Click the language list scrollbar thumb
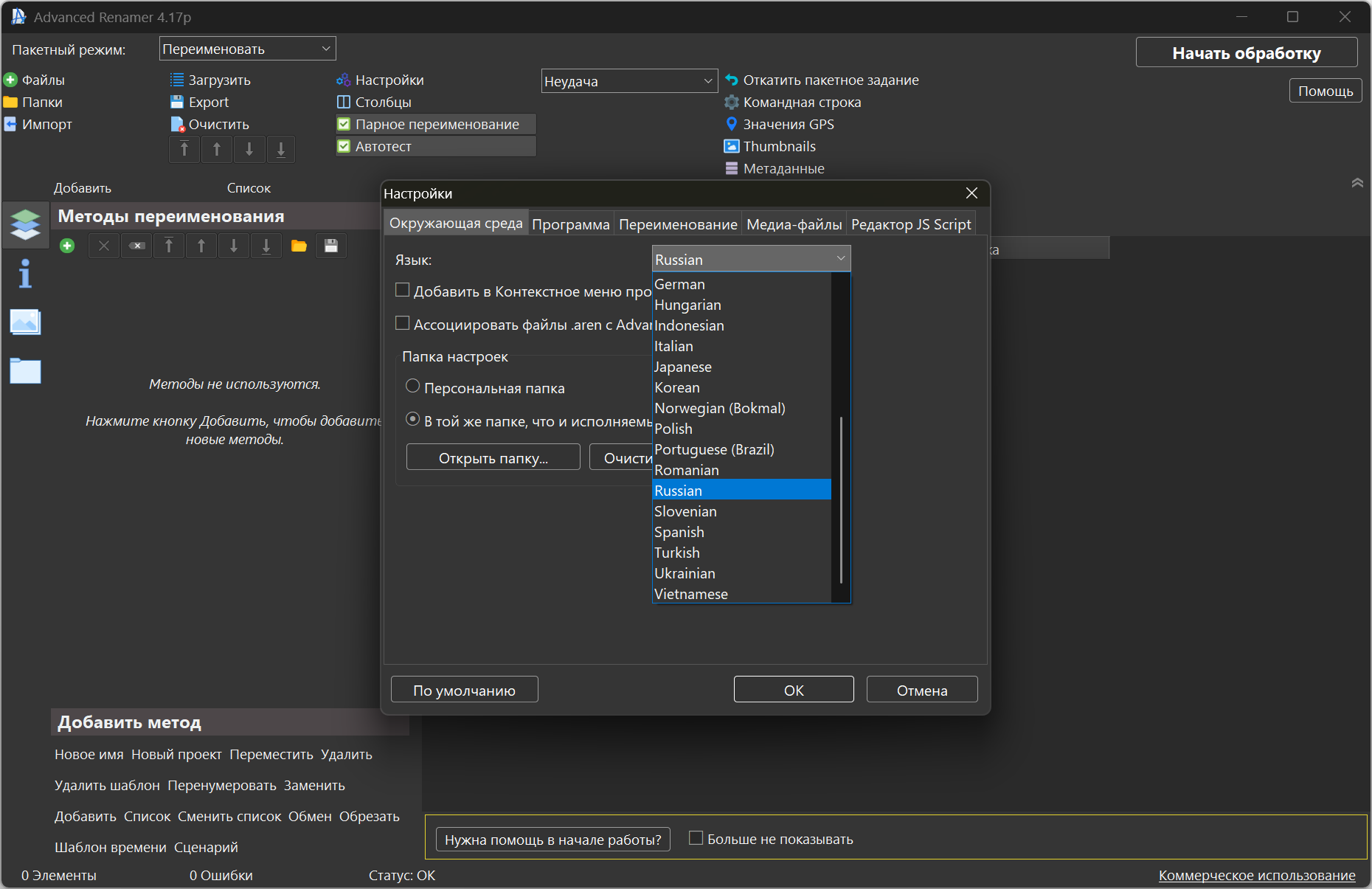The width and height of the screenshot is (1372, 889). tap(841, 500)
